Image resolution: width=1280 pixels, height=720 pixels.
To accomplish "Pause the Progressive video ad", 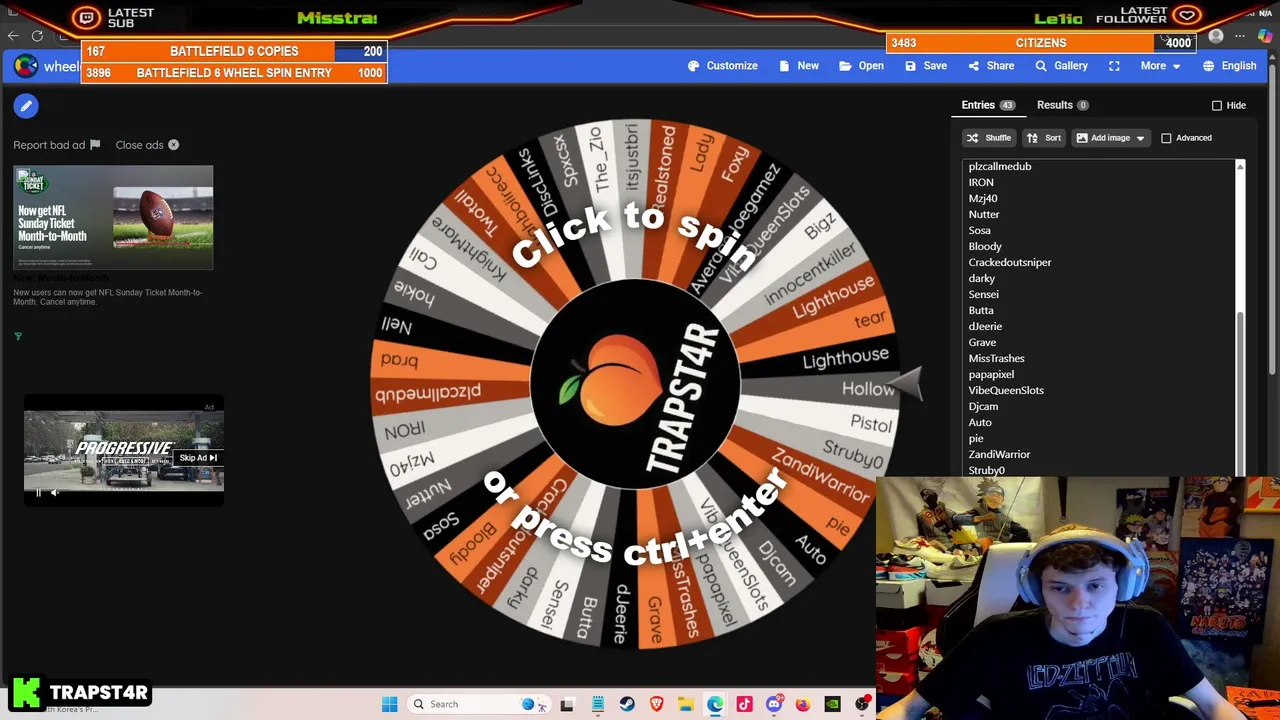I will tap(39, 492).
